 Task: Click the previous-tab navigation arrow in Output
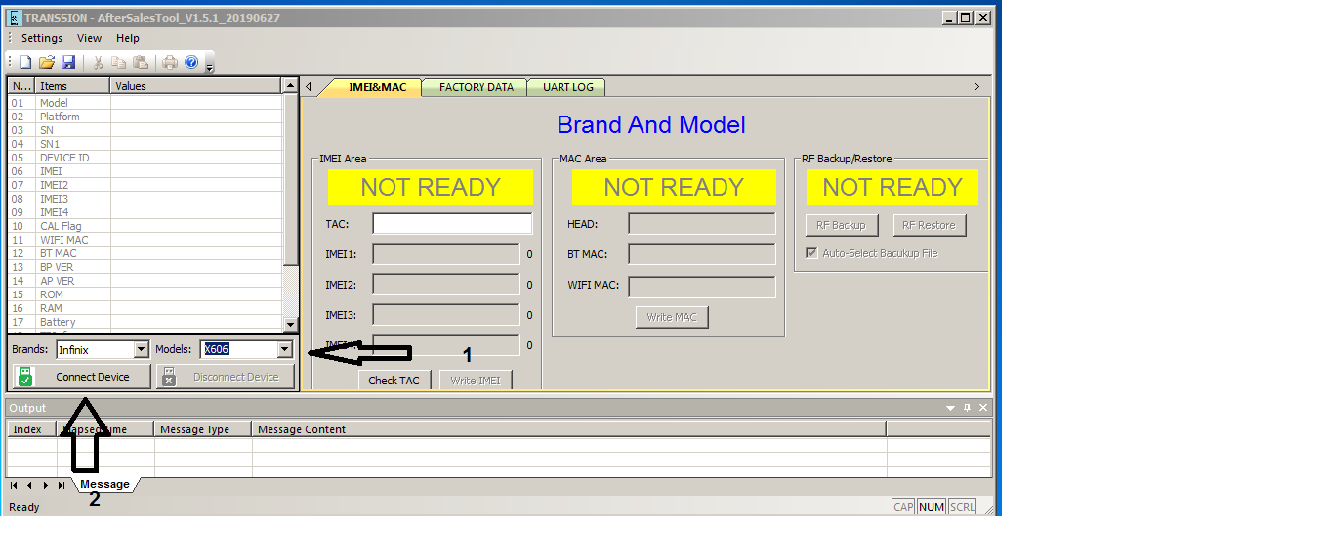[x=29, y=485]
